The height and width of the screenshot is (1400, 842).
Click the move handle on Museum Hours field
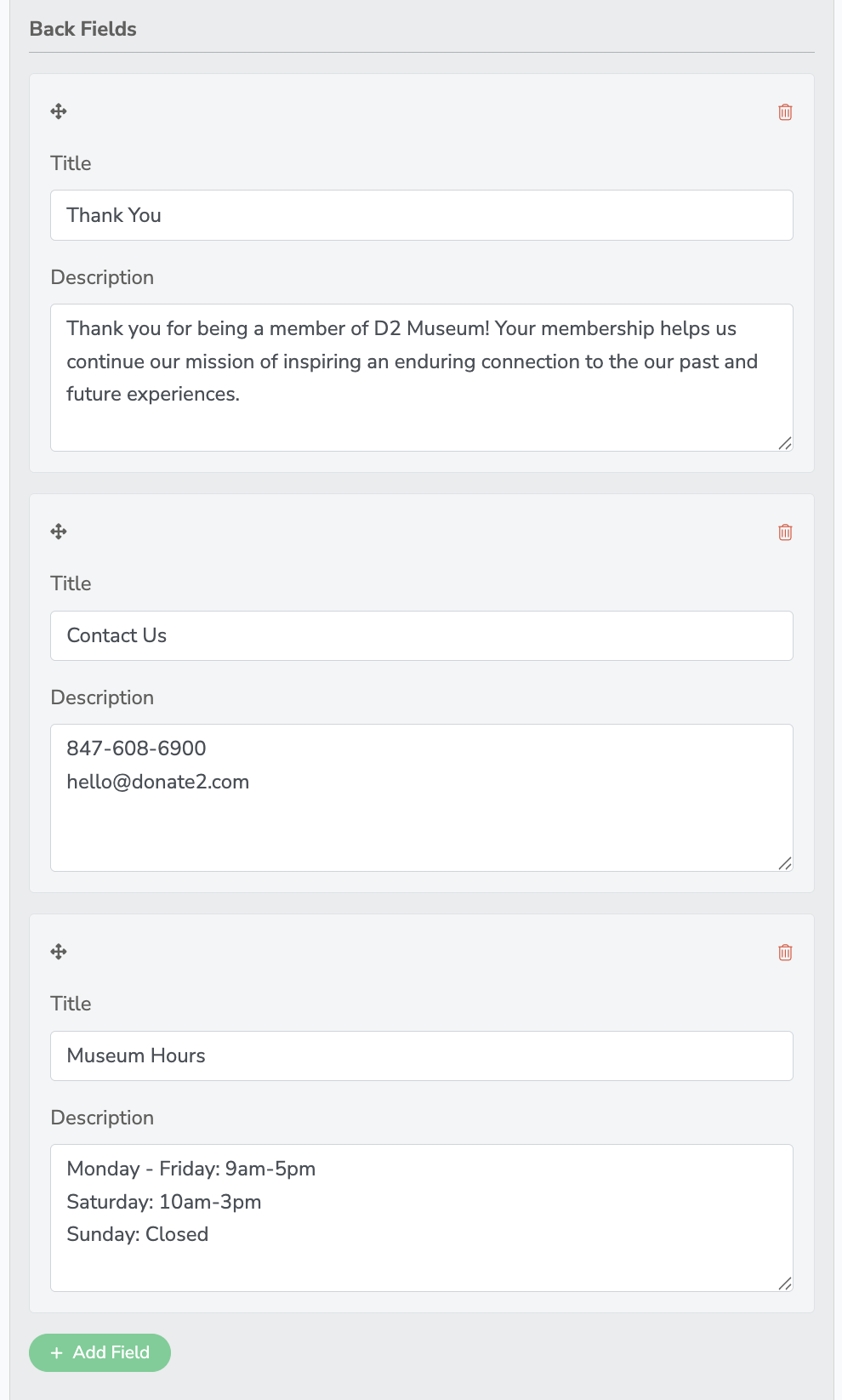click(59, 952)
